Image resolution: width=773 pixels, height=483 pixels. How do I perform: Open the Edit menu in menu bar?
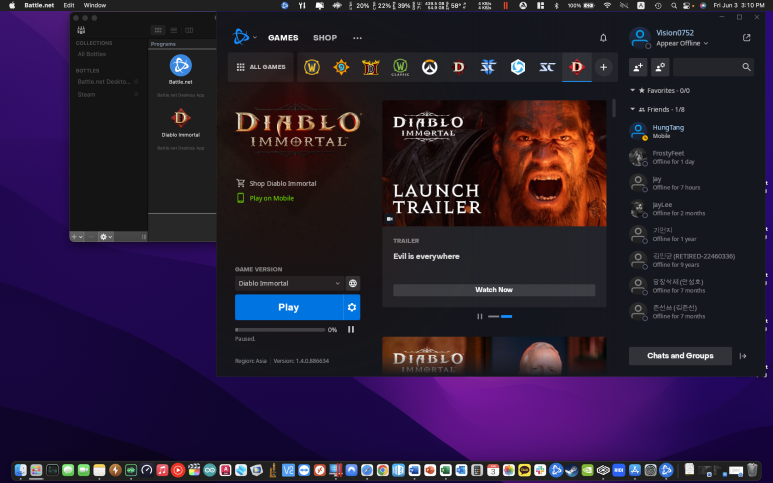[x=69, y=5]
